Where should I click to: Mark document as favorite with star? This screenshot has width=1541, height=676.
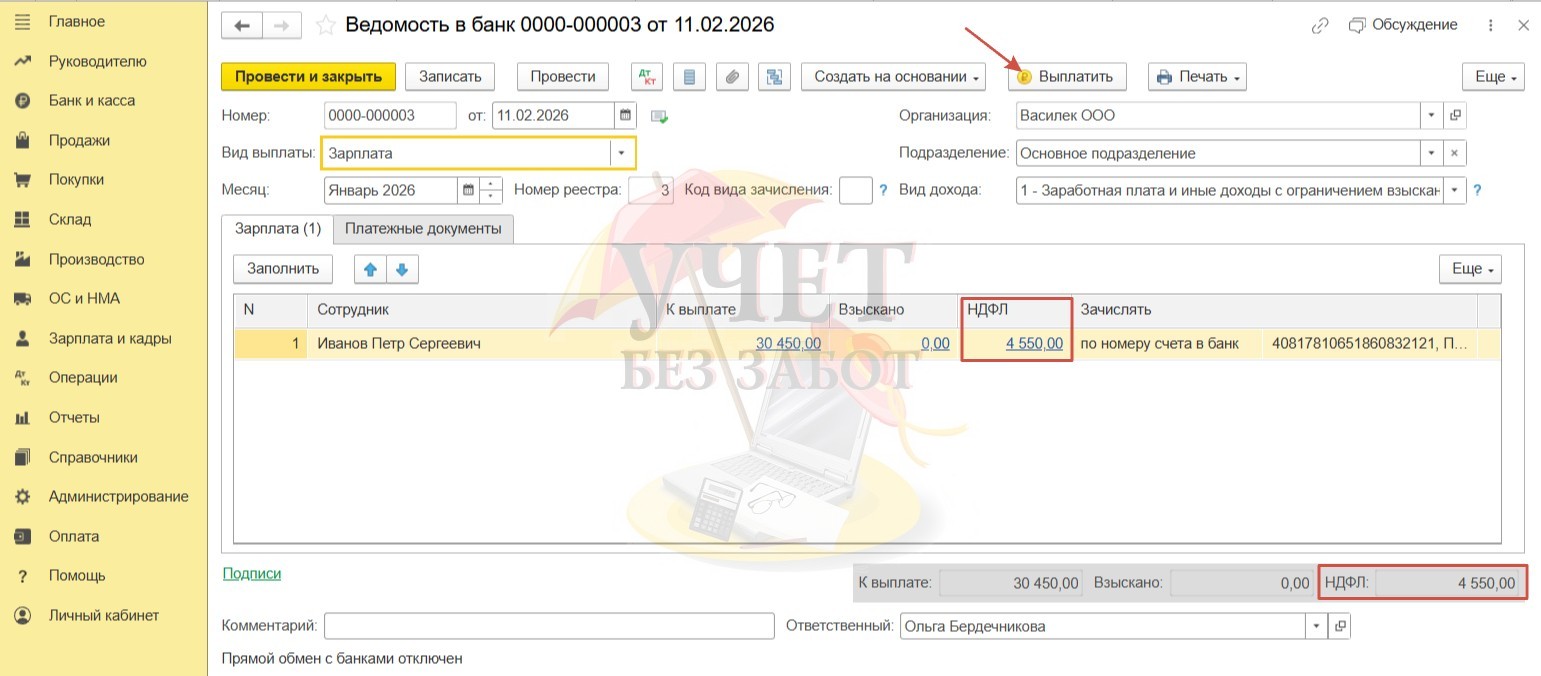point(324,26)
